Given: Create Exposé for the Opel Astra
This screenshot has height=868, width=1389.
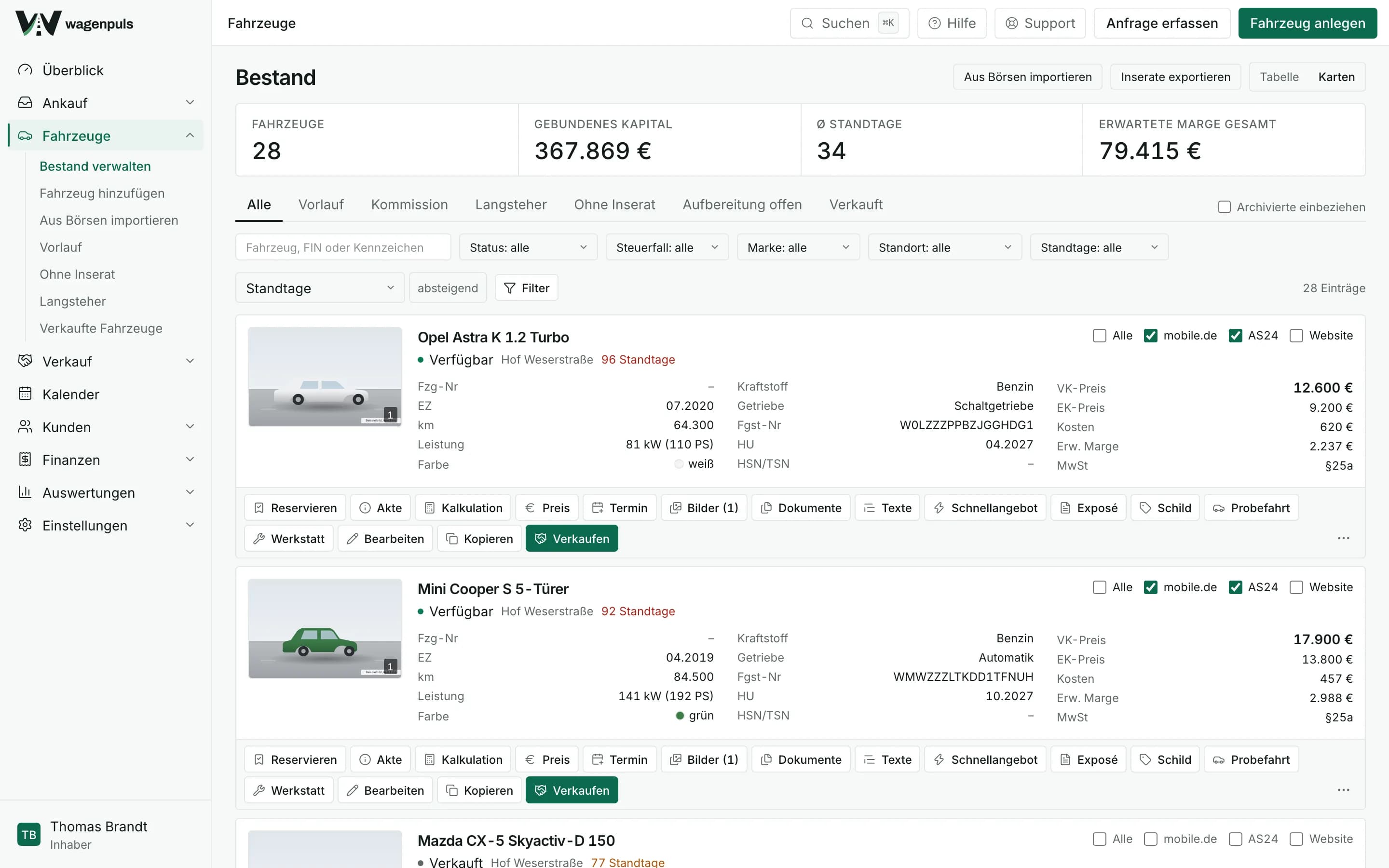Looking at the screenshot, I should tap(1088, 507).
